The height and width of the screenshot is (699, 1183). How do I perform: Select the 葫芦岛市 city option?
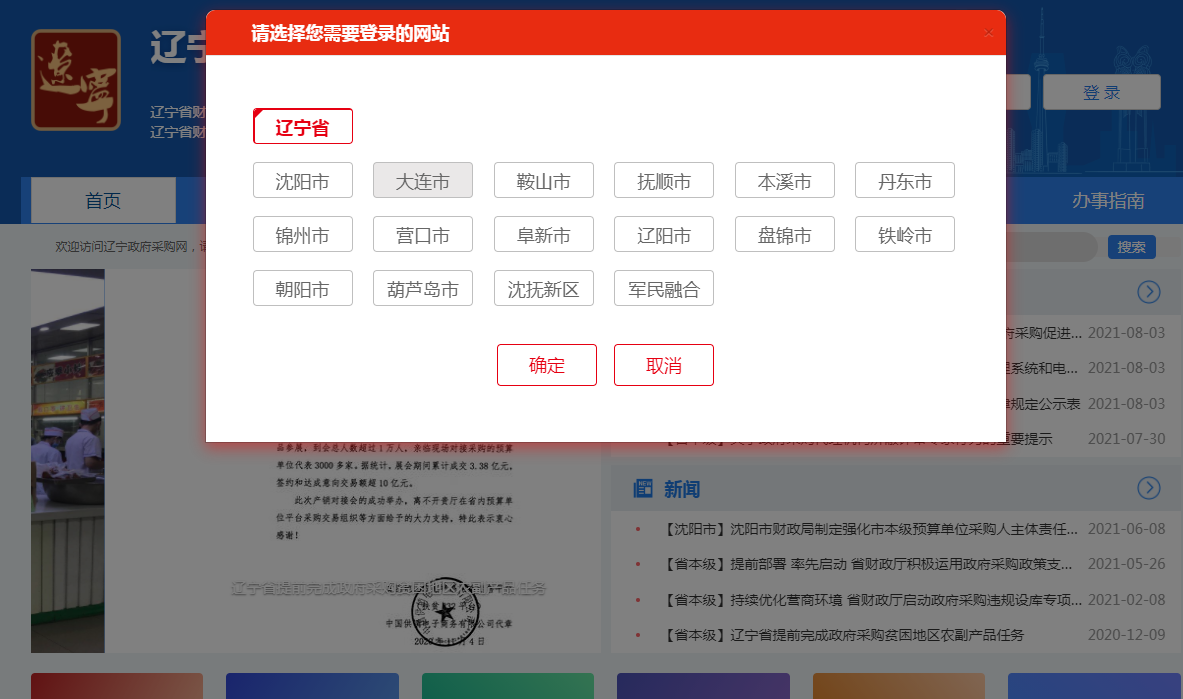tap(423, 287)
